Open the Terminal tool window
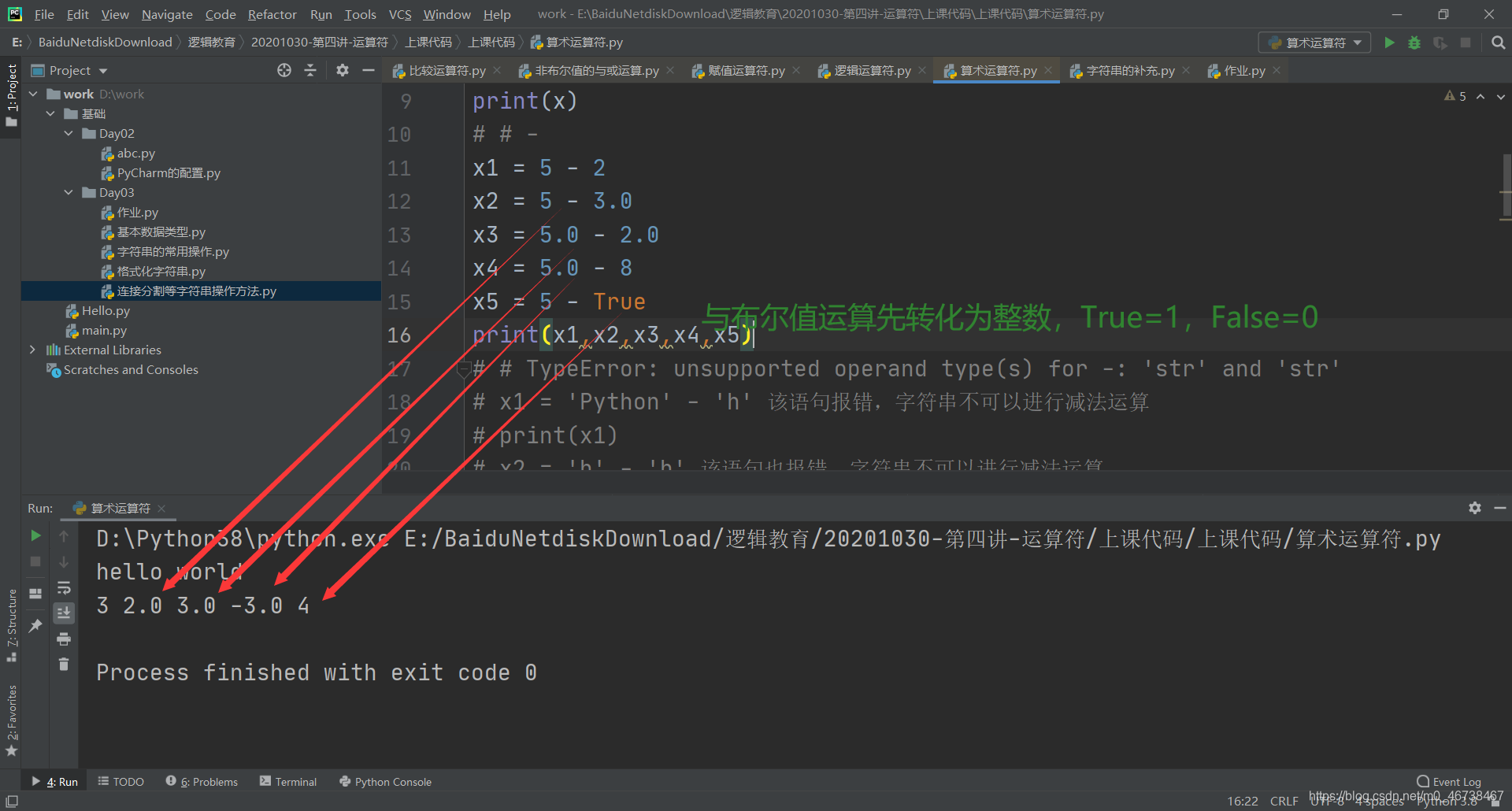Image resolution: width=1512 pixels, height=811 pixels. pyautogui.click(x=288, y=782)
